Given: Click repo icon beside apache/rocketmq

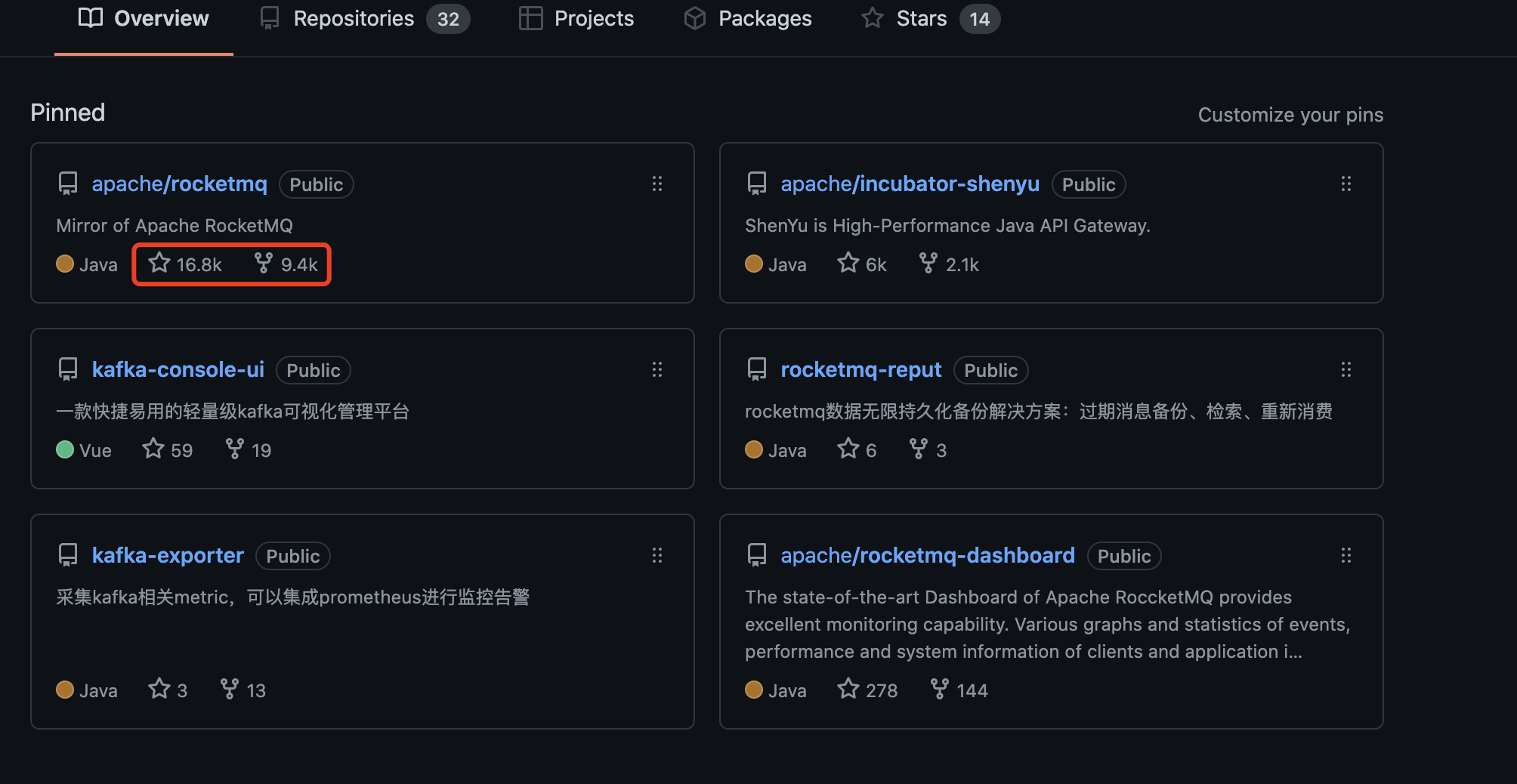Looking at the screenshot, I should click(x=68, y=184).
